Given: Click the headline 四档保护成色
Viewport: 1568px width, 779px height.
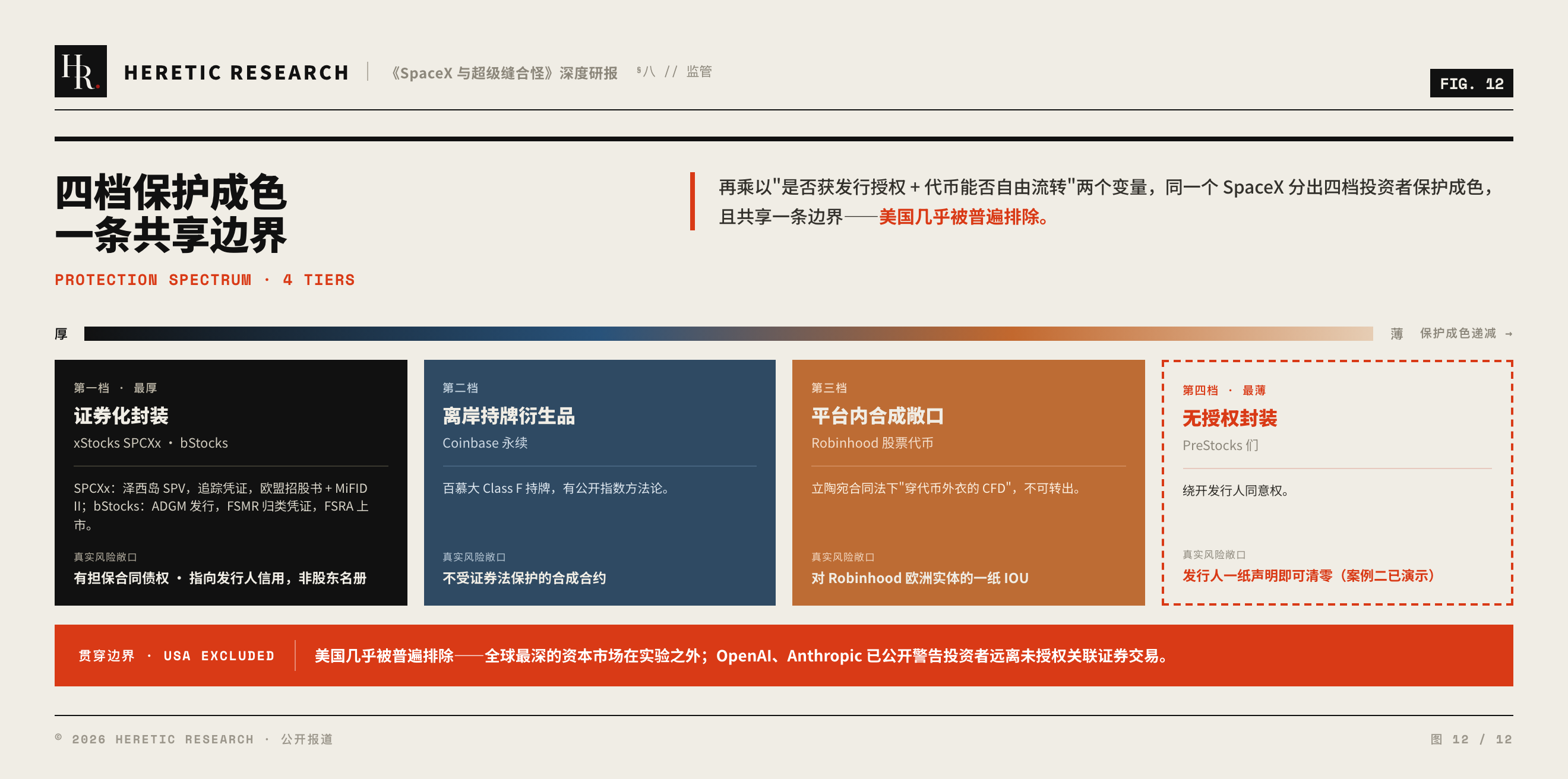Looking at the screenshot, I should (x=170, y=192).
